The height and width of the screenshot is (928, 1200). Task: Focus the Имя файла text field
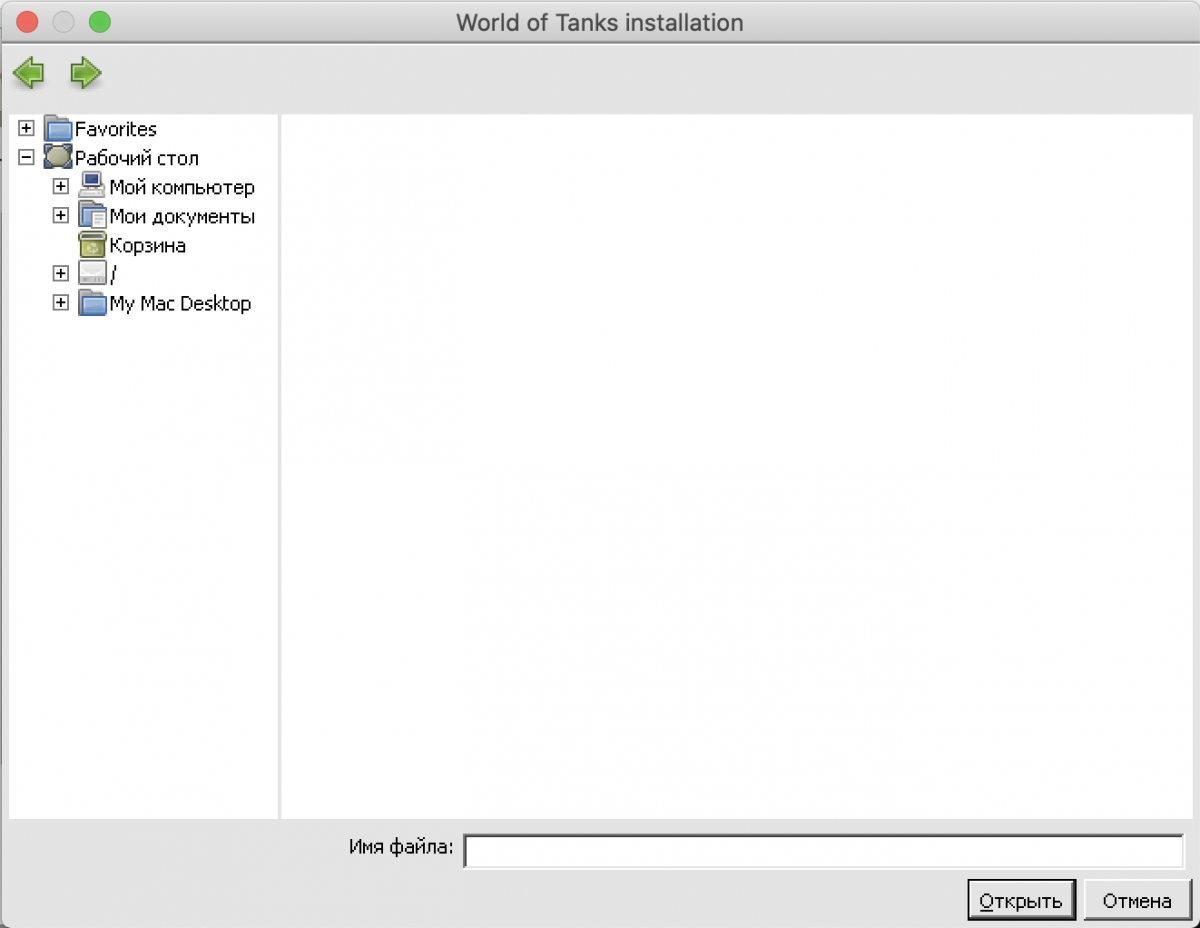pyautogui.click(x=823, y=850)
